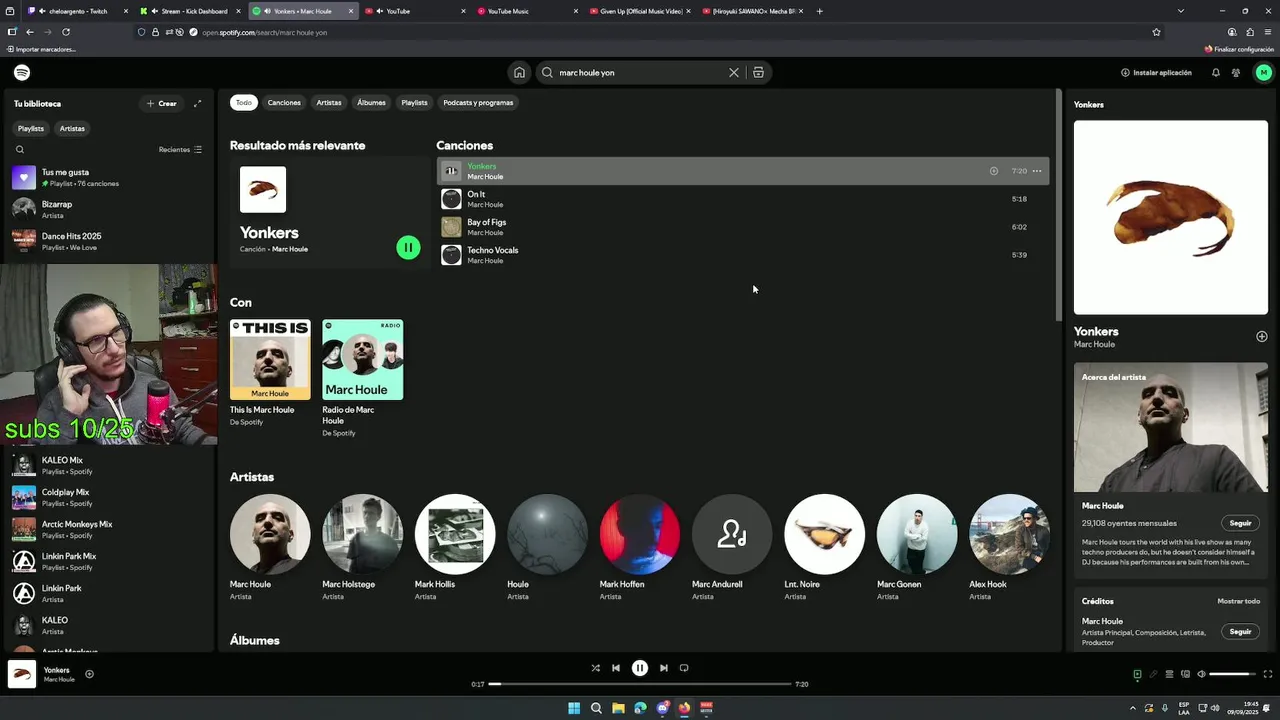Viewport: 1280px width, 720px height.
Task: Skip to the next track
Action: point(663,668)
